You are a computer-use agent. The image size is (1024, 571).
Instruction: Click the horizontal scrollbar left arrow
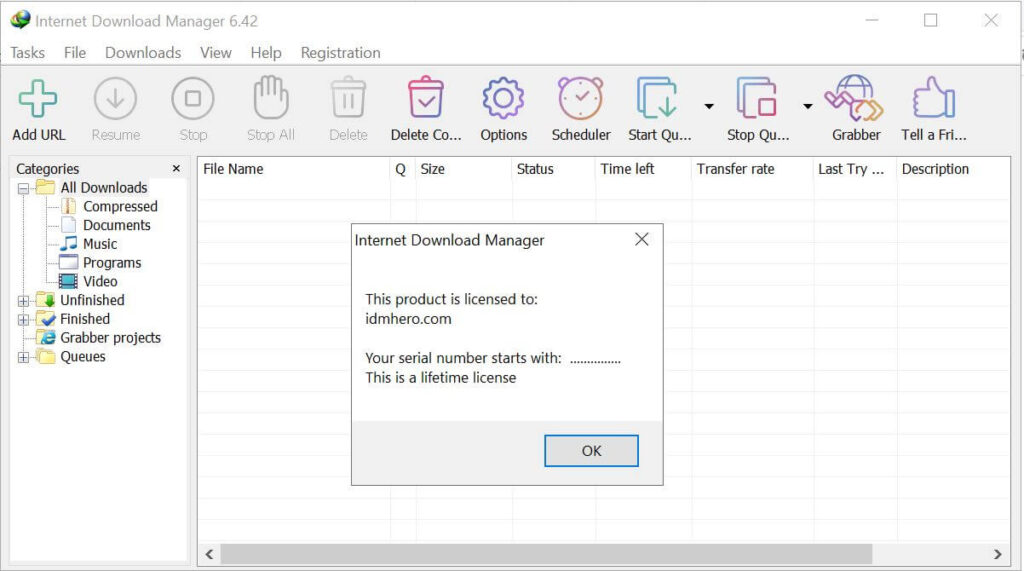point(209,555)
